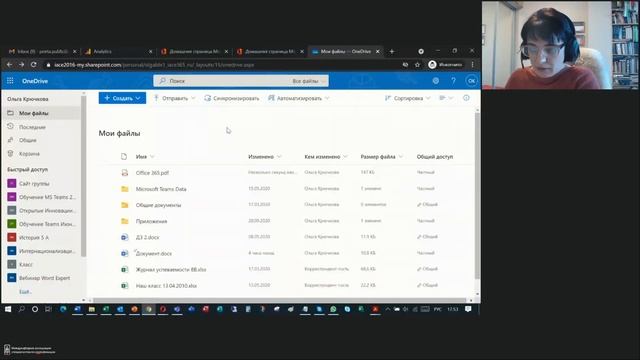The image size is (640, 360).
Task: Open Windows taskbar search
Action: point(21,309)
